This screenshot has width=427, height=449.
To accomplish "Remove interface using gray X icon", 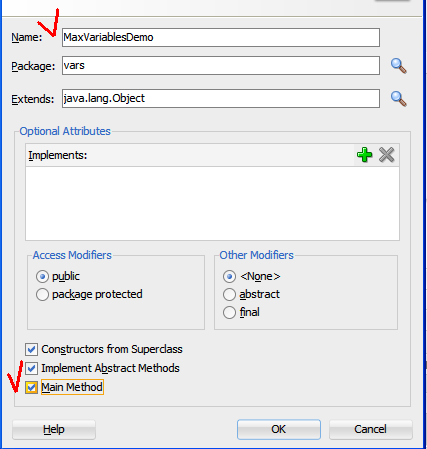I will click(x=387, y=155).
